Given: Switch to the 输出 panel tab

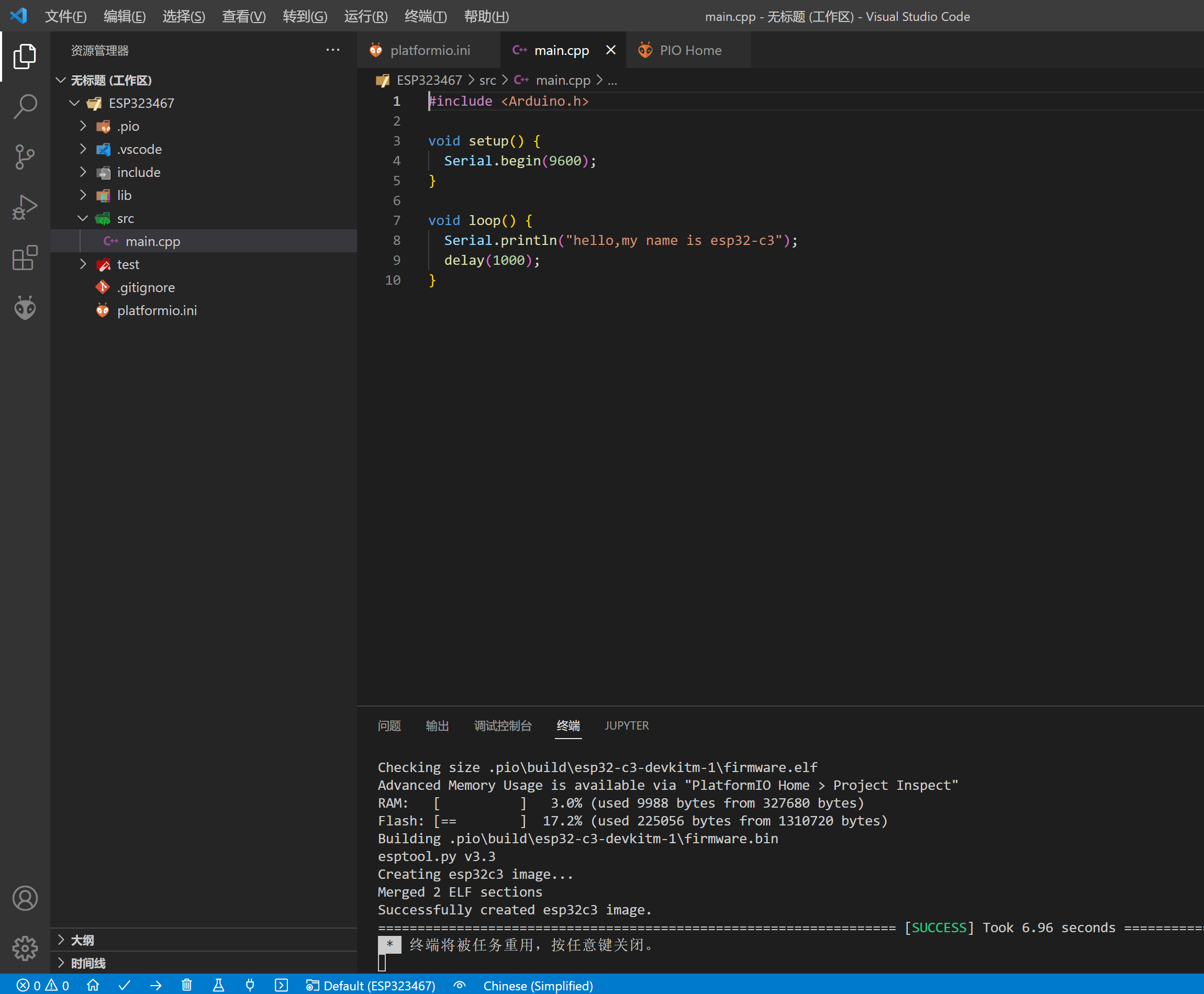Looking at the screenshot, I should (437, 725).
